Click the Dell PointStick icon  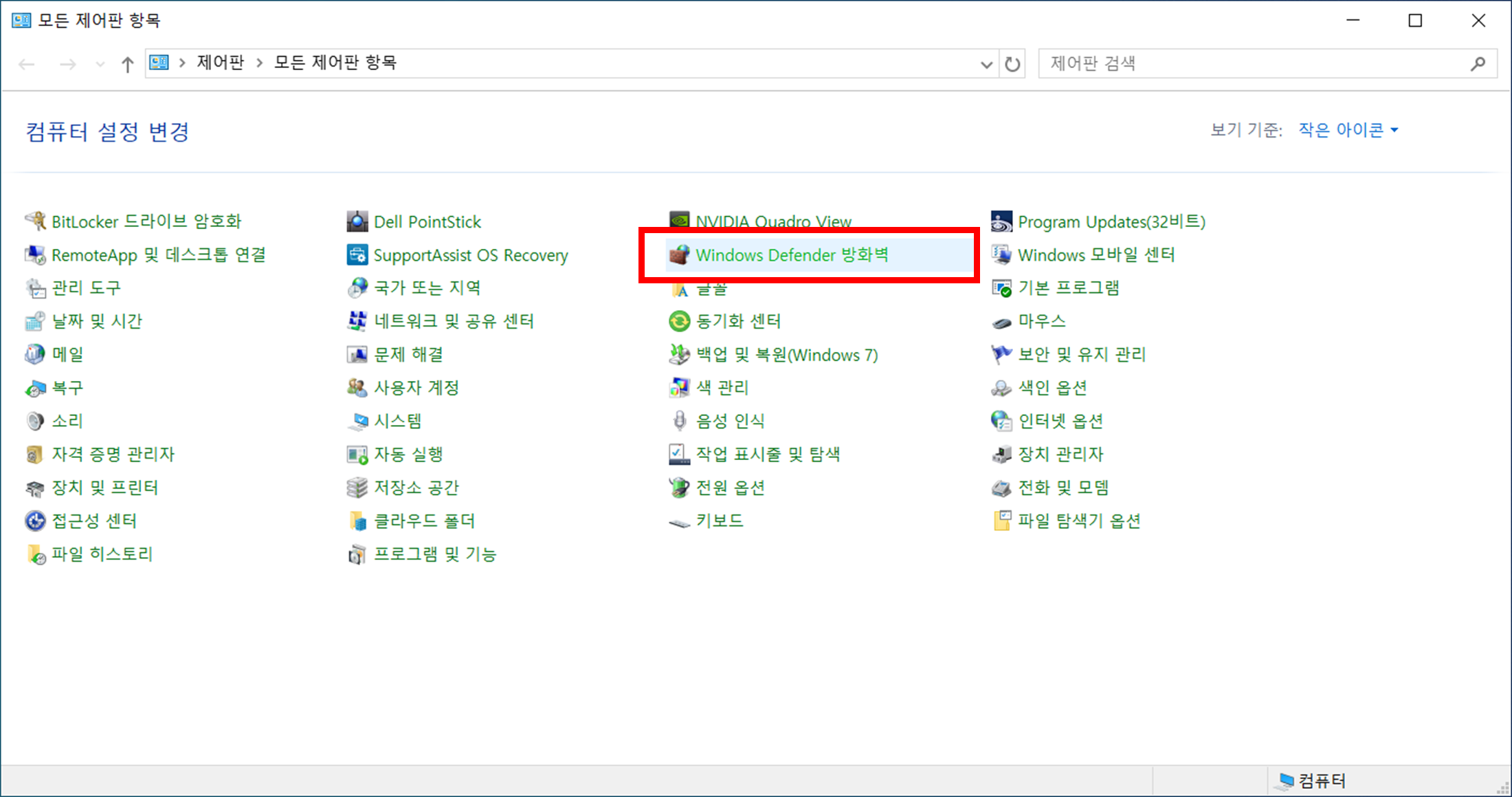coord(357,221)
